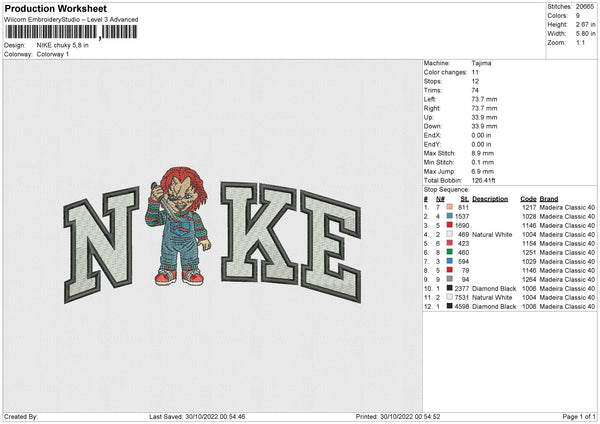
Task: Click the Total Bobbin value '126.41ft'
Action: [483, 180]
